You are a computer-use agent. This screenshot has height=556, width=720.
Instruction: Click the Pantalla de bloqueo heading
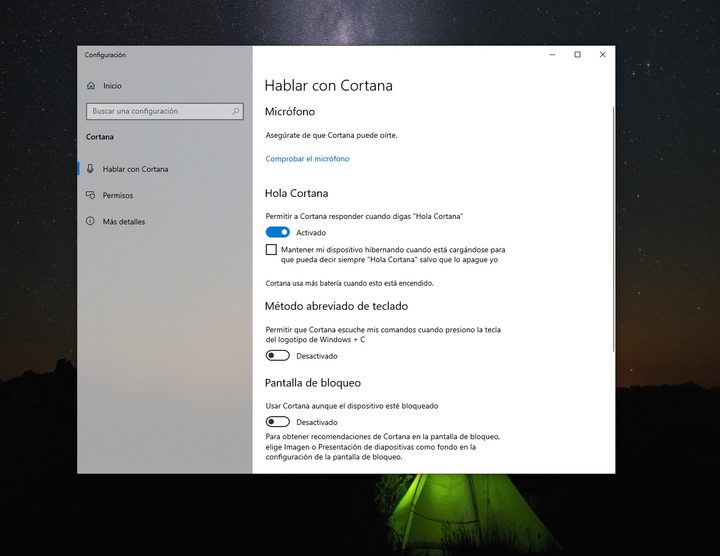click(x=313, y=383)
